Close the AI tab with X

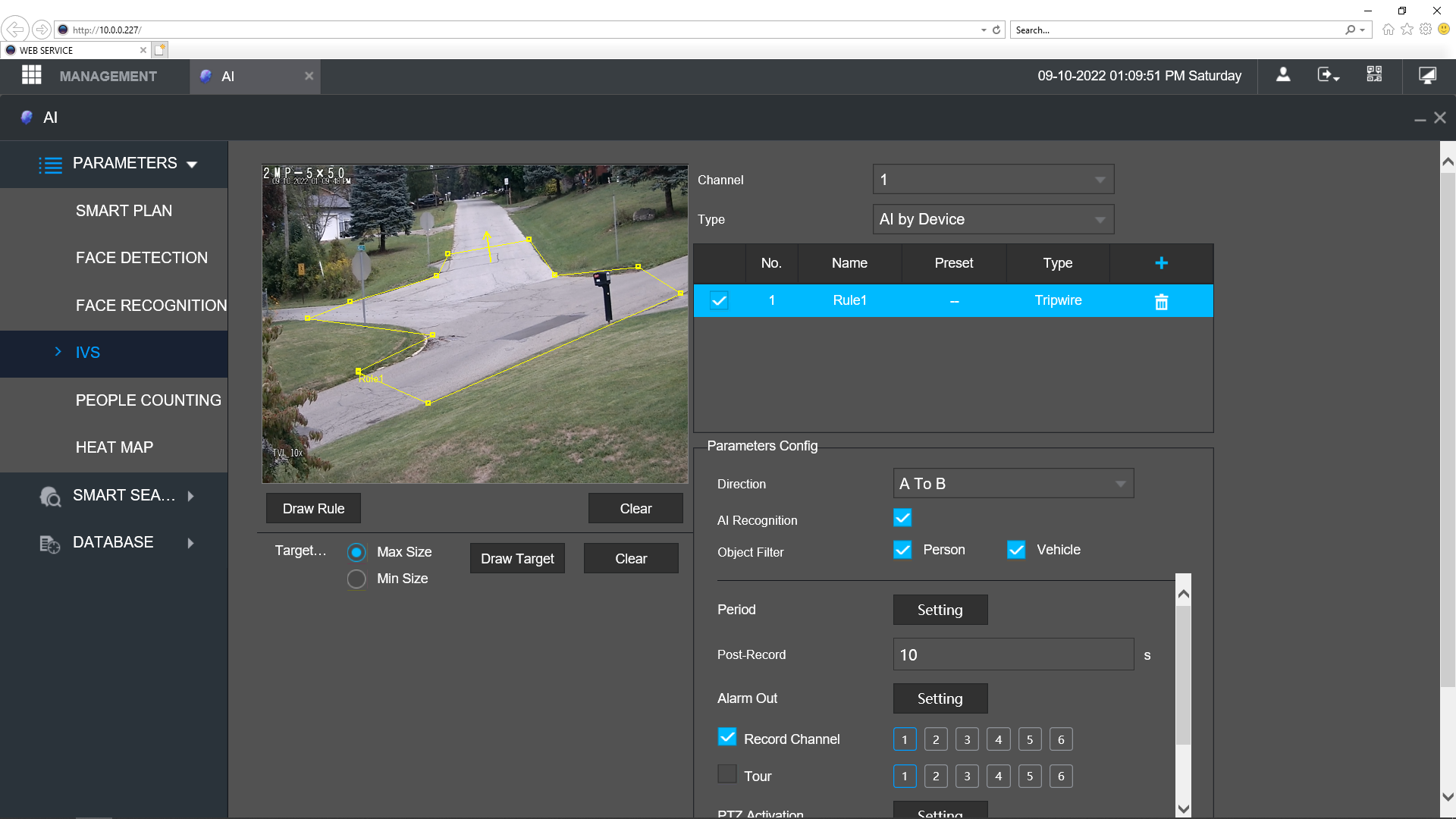click(x=309, y=76)
